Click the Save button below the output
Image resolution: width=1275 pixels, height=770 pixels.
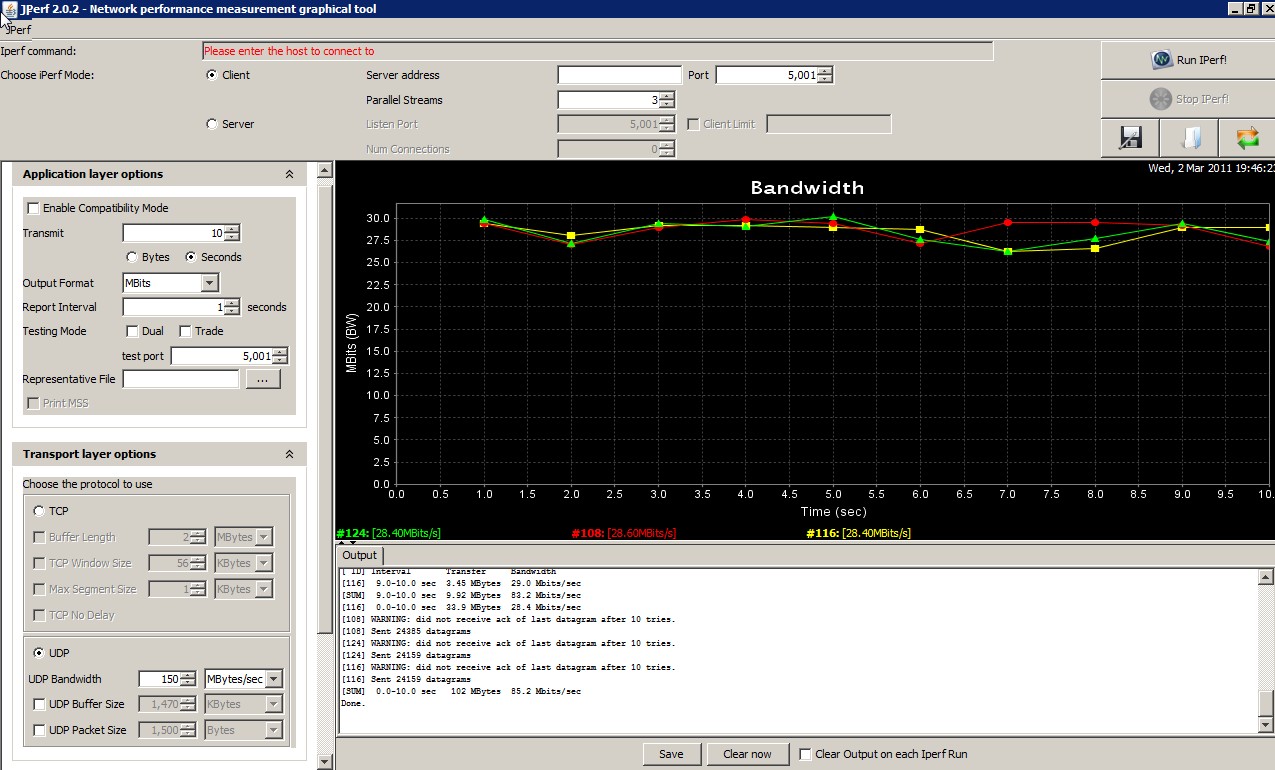[x=671, y=754]
